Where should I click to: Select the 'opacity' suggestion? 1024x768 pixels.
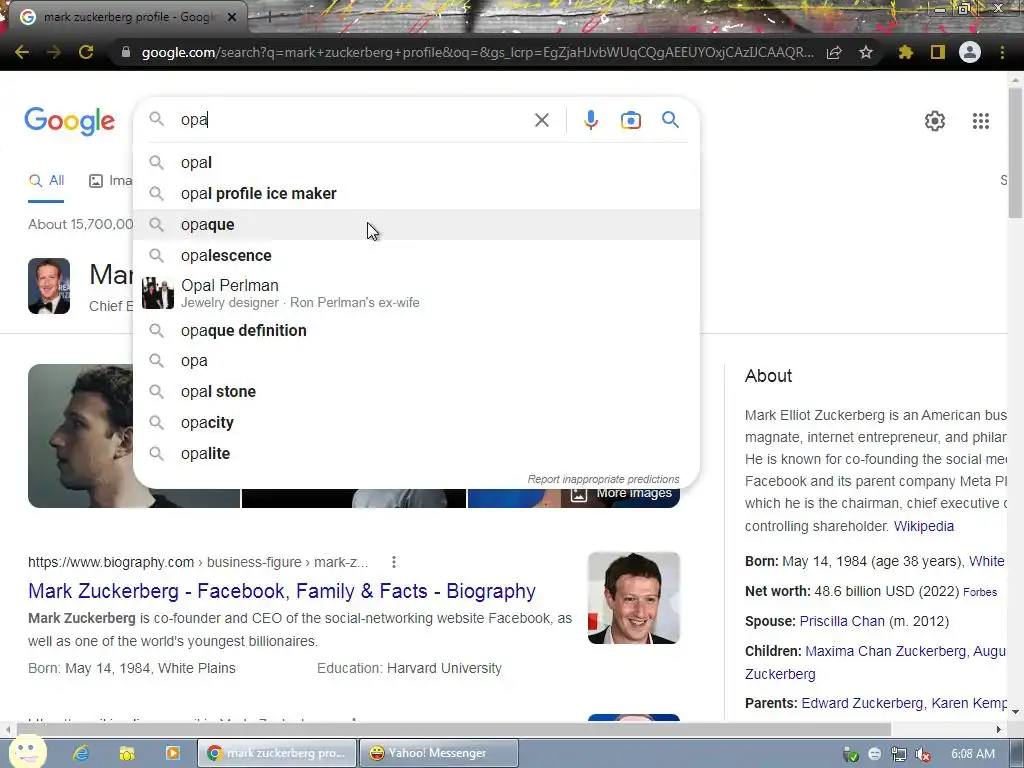[x=416, y=423]
